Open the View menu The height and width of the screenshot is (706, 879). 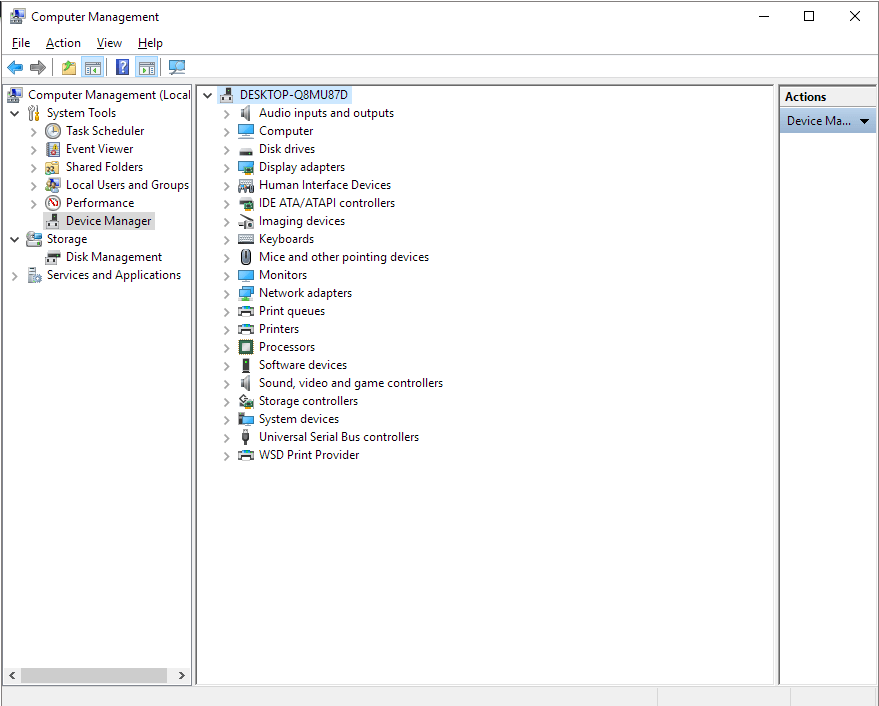click(x=109, y=43)
